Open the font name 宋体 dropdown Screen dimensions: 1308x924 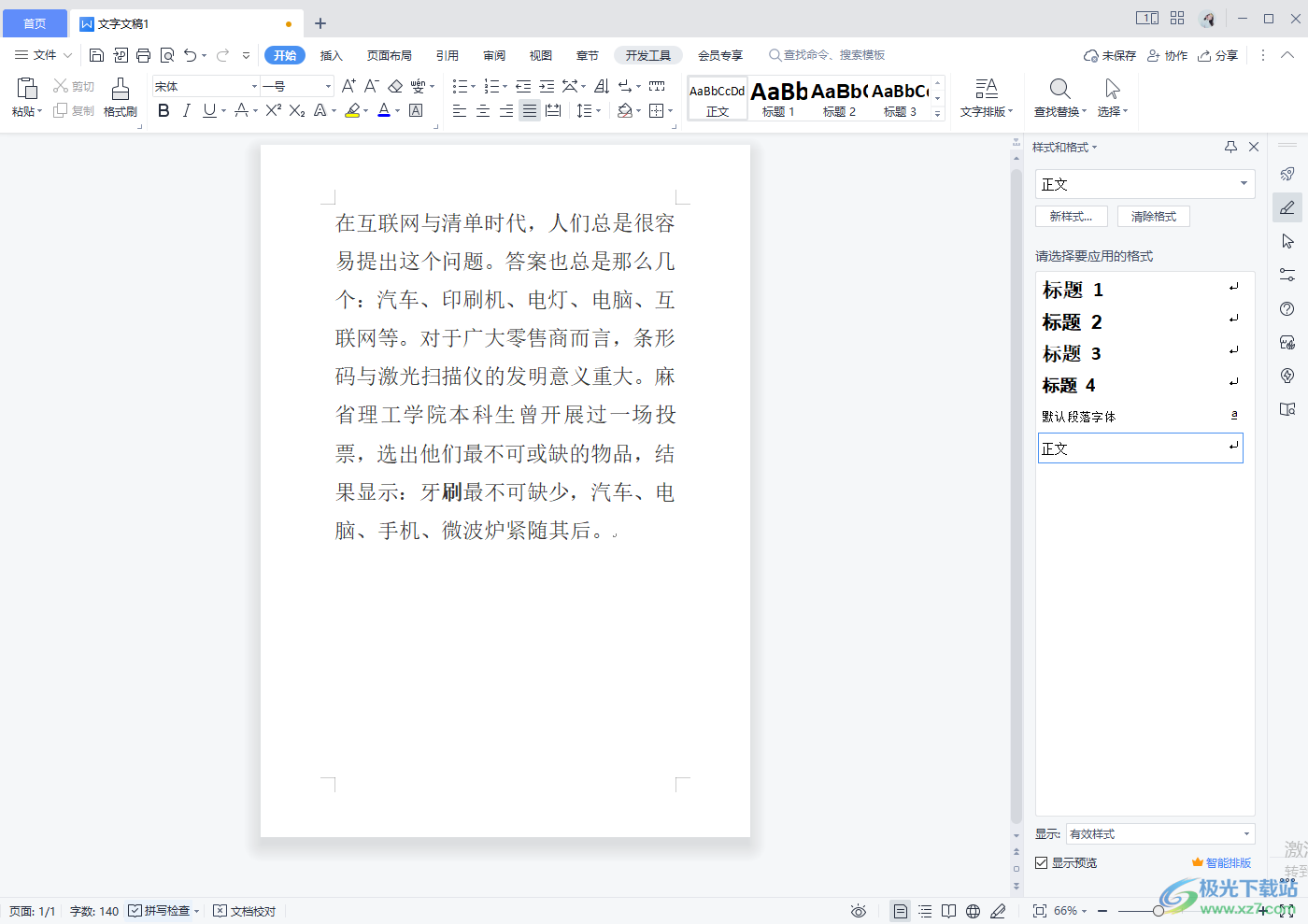coord(254,86)
